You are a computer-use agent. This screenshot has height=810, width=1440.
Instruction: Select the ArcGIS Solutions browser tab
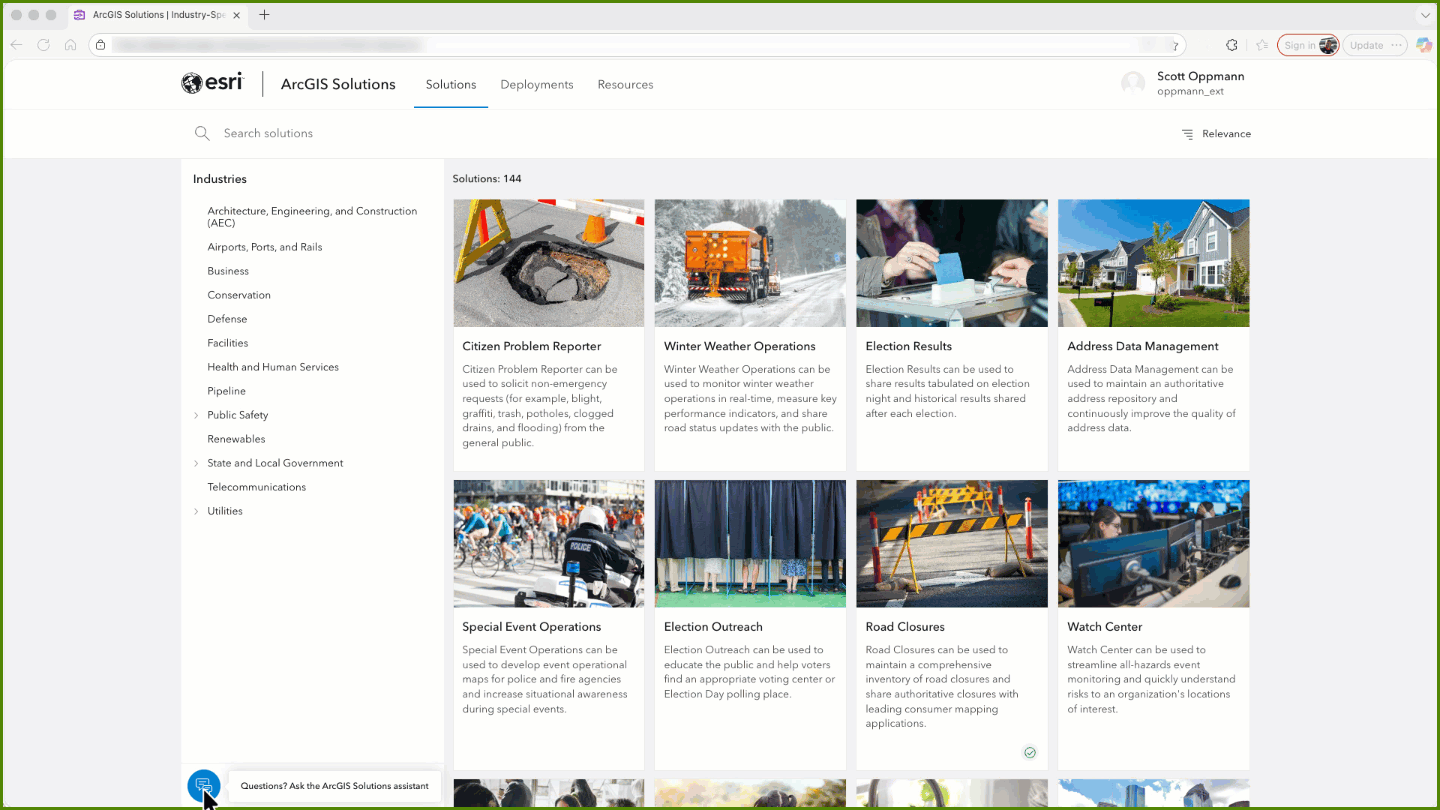coord(158,15)
